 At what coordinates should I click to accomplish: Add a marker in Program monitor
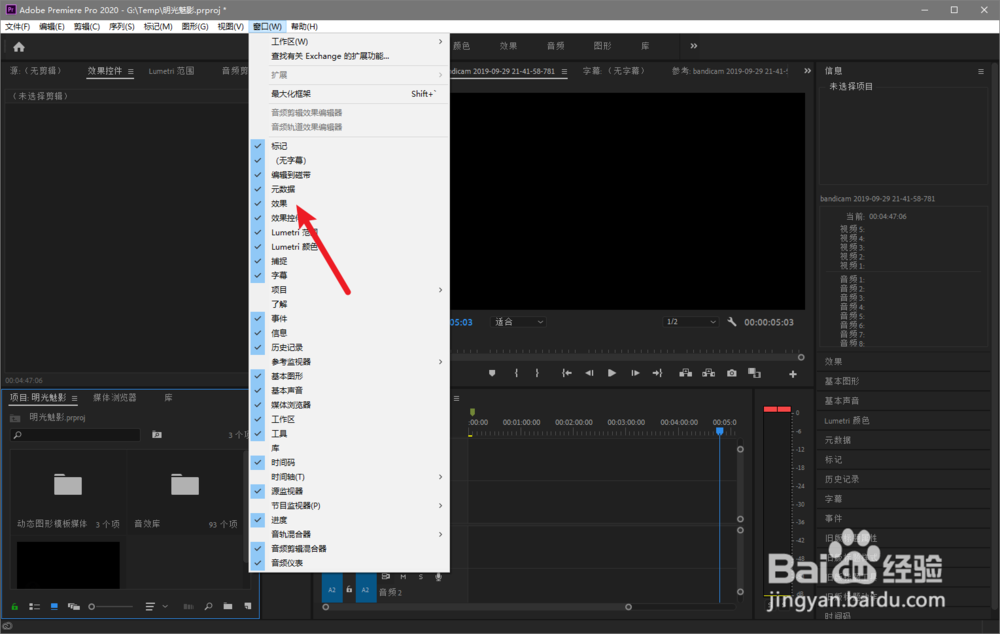[492, 373]
